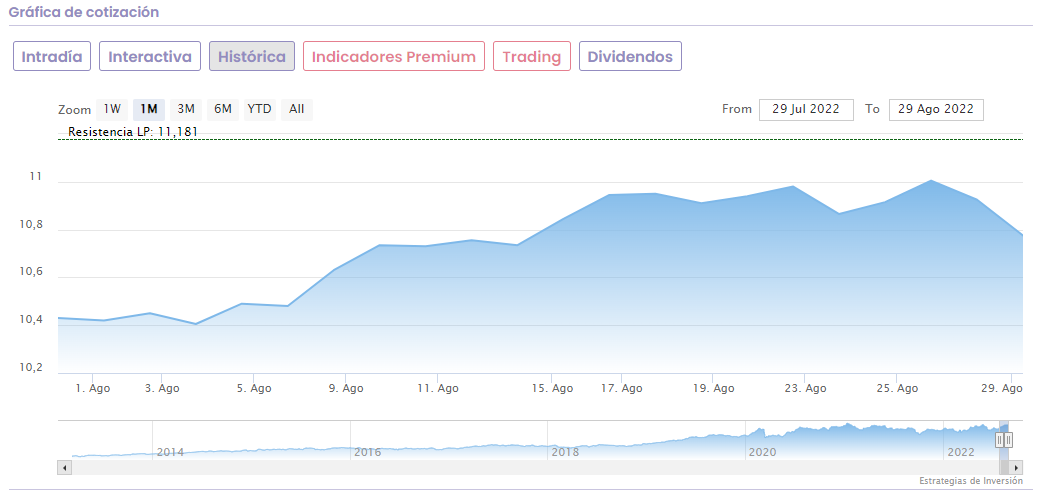
Task: Choose the YTD zoom option
Action: coord(260,109)
